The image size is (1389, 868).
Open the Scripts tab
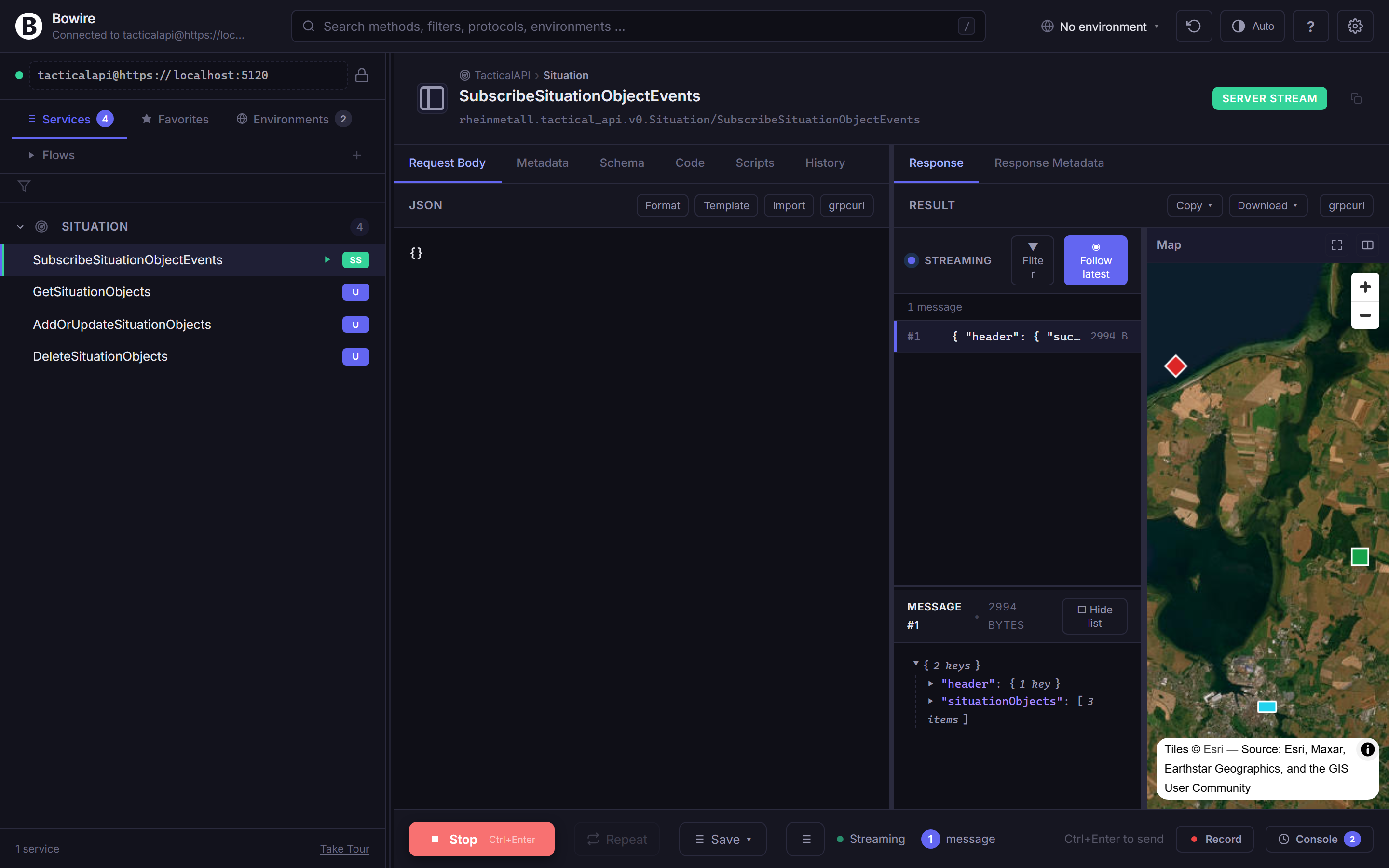[x=755, y=163]
